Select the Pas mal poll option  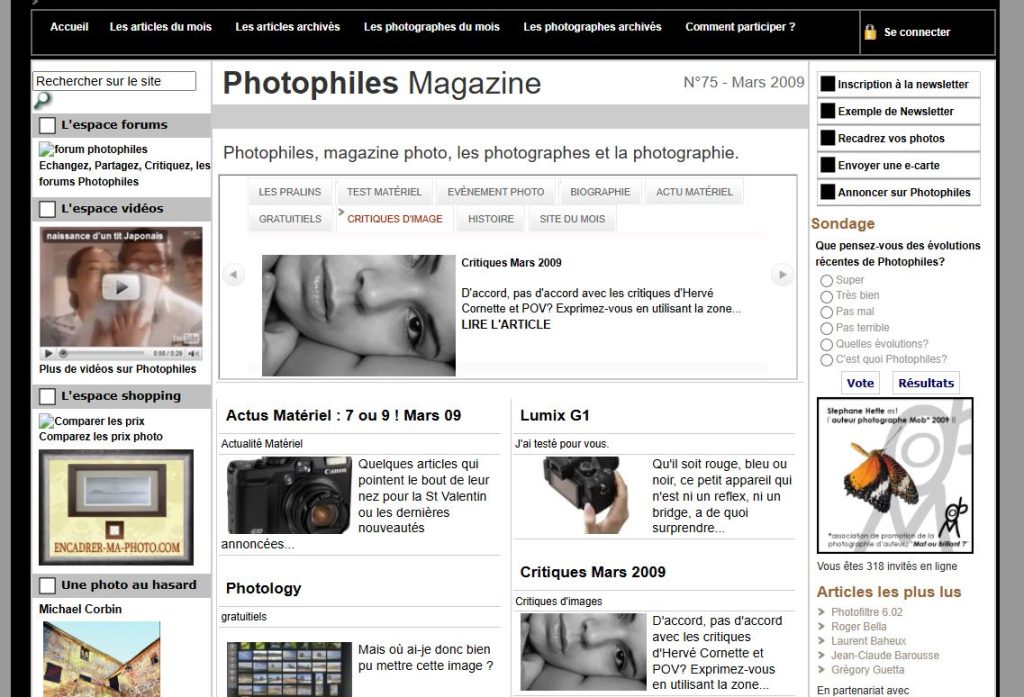pyautogui.click(x=826, y=312)
